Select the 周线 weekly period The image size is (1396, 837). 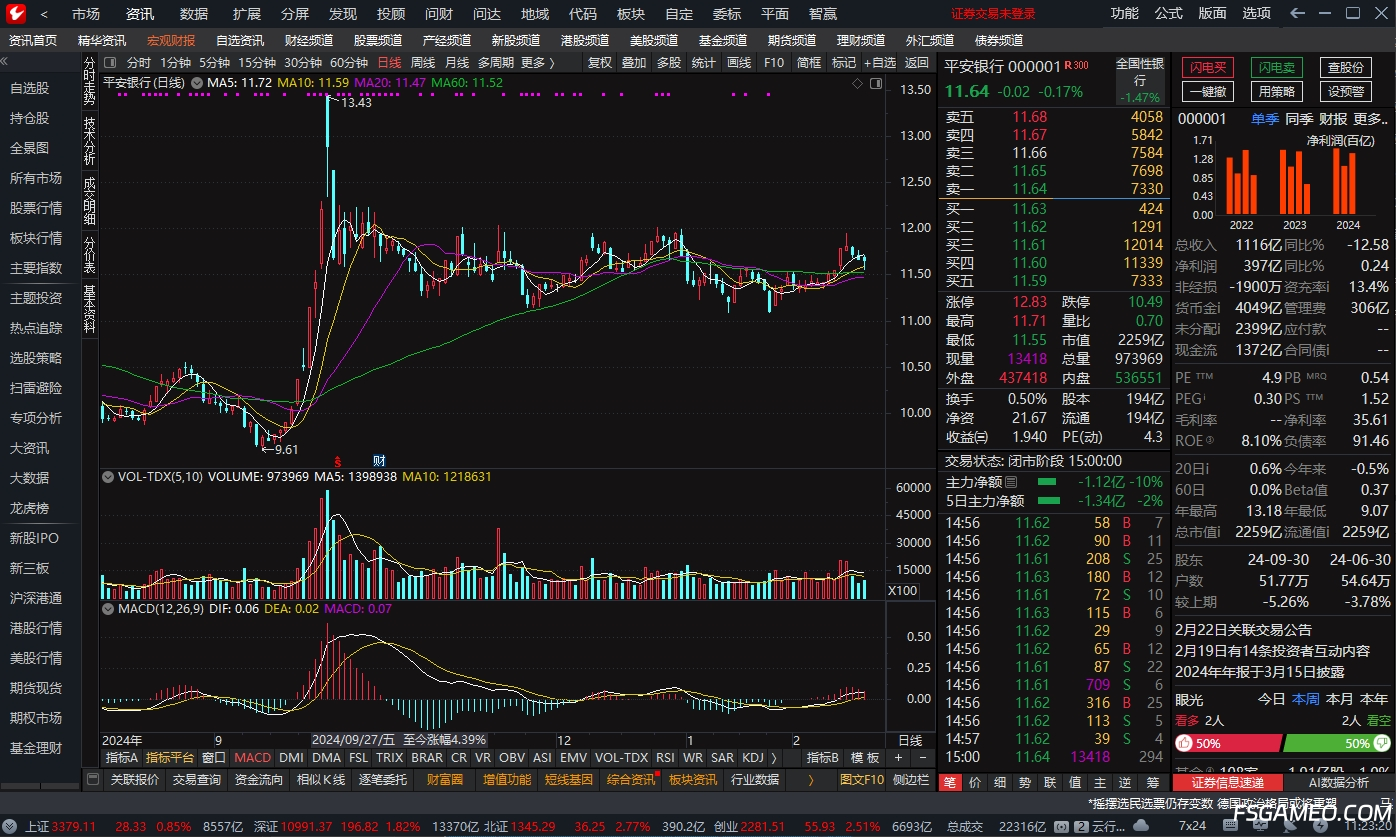(x=423, y=62)
